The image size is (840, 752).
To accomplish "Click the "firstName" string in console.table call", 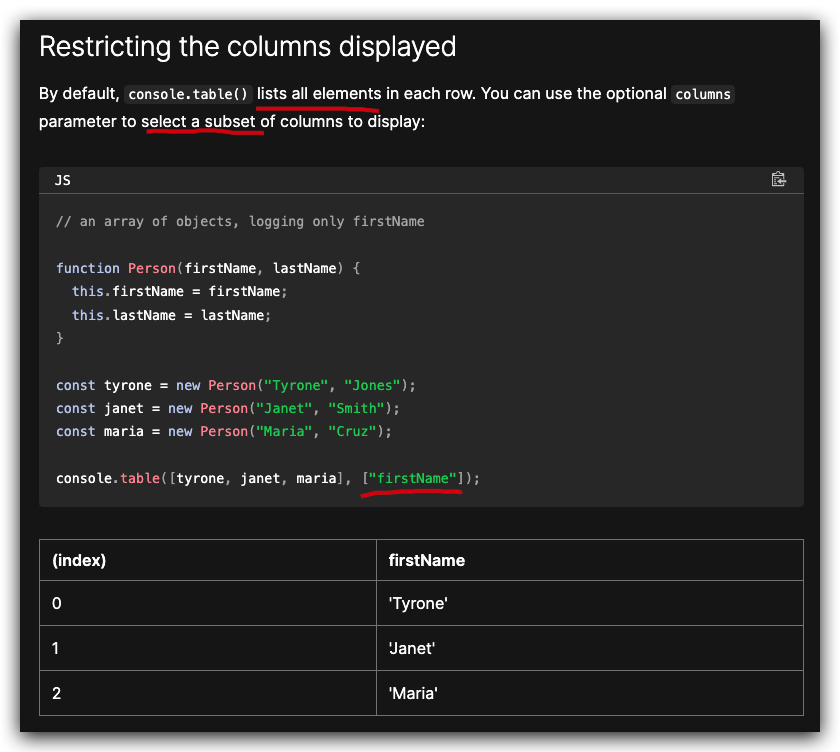I will [412, 478].
